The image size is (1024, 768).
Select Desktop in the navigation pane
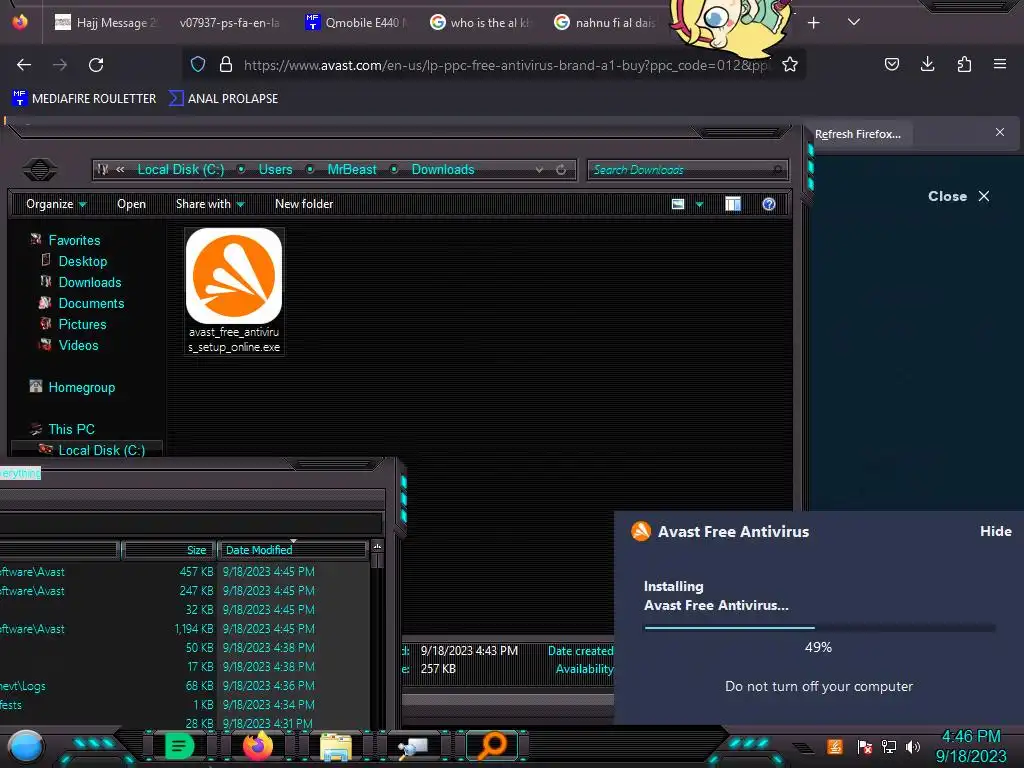[x=82, y=261]
